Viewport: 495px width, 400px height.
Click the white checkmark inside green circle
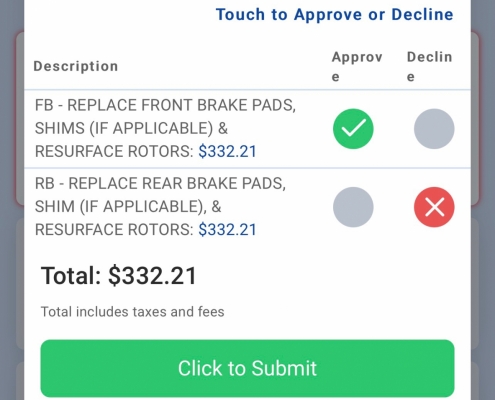tap(353, 128)
